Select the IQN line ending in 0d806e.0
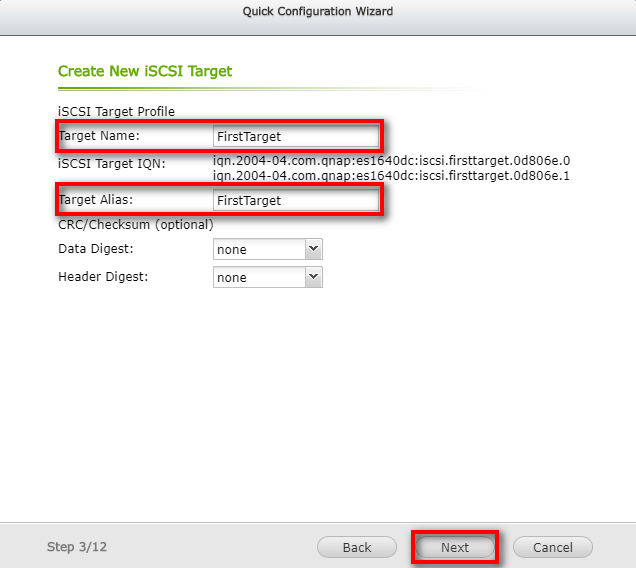 [391, 160]
